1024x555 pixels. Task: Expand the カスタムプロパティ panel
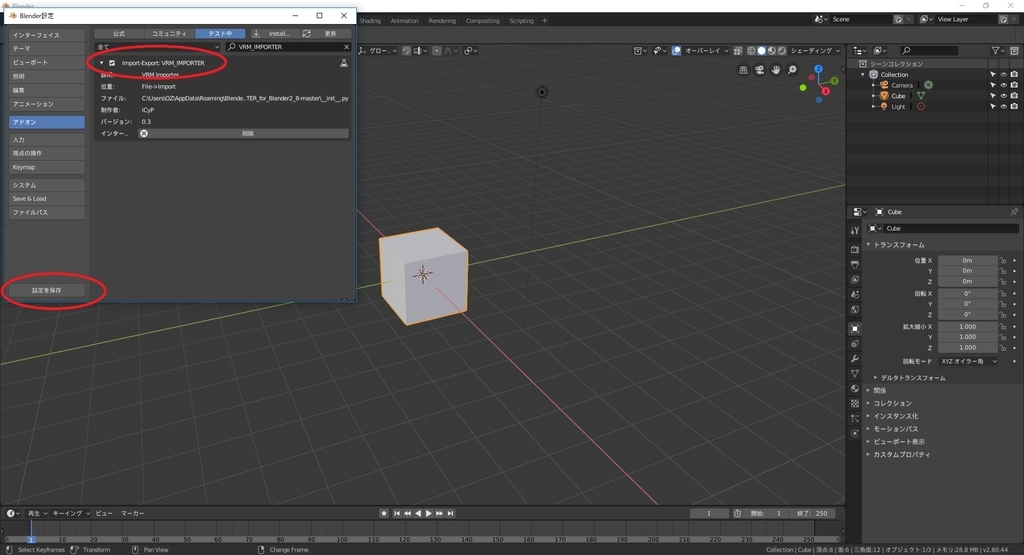902,454
